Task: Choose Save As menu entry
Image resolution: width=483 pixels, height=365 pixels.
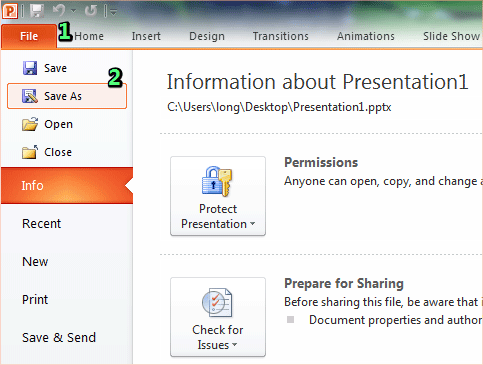Action: (x=67, y=96)
